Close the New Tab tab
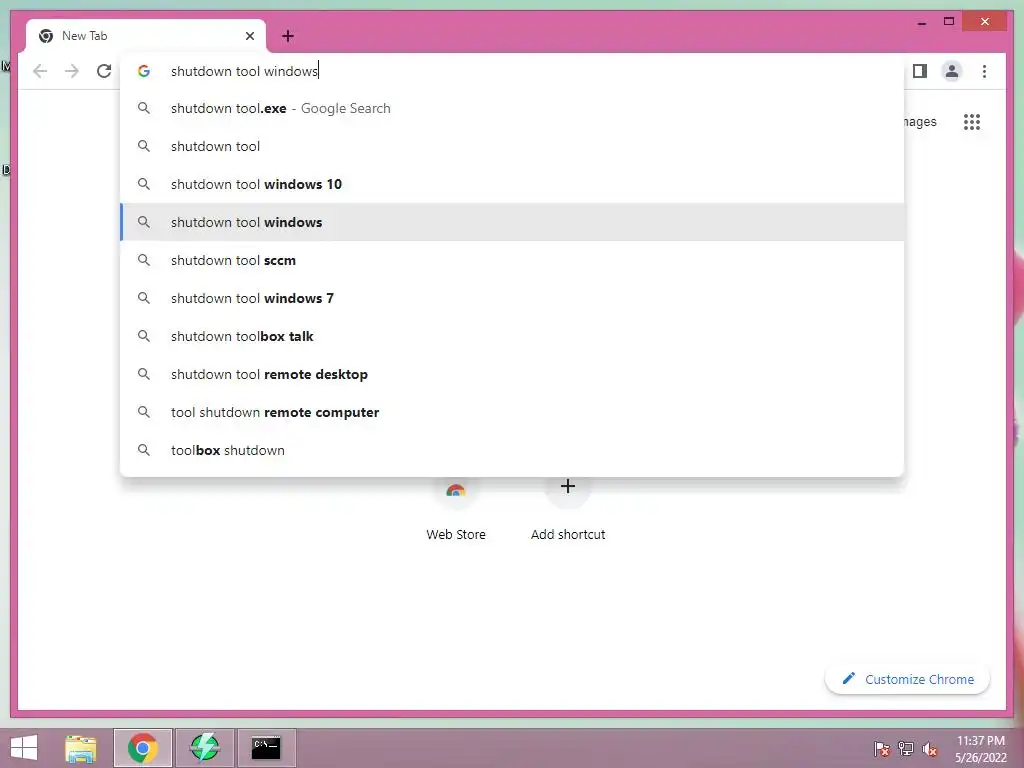 pyautogui.click(x=249, y=36)
